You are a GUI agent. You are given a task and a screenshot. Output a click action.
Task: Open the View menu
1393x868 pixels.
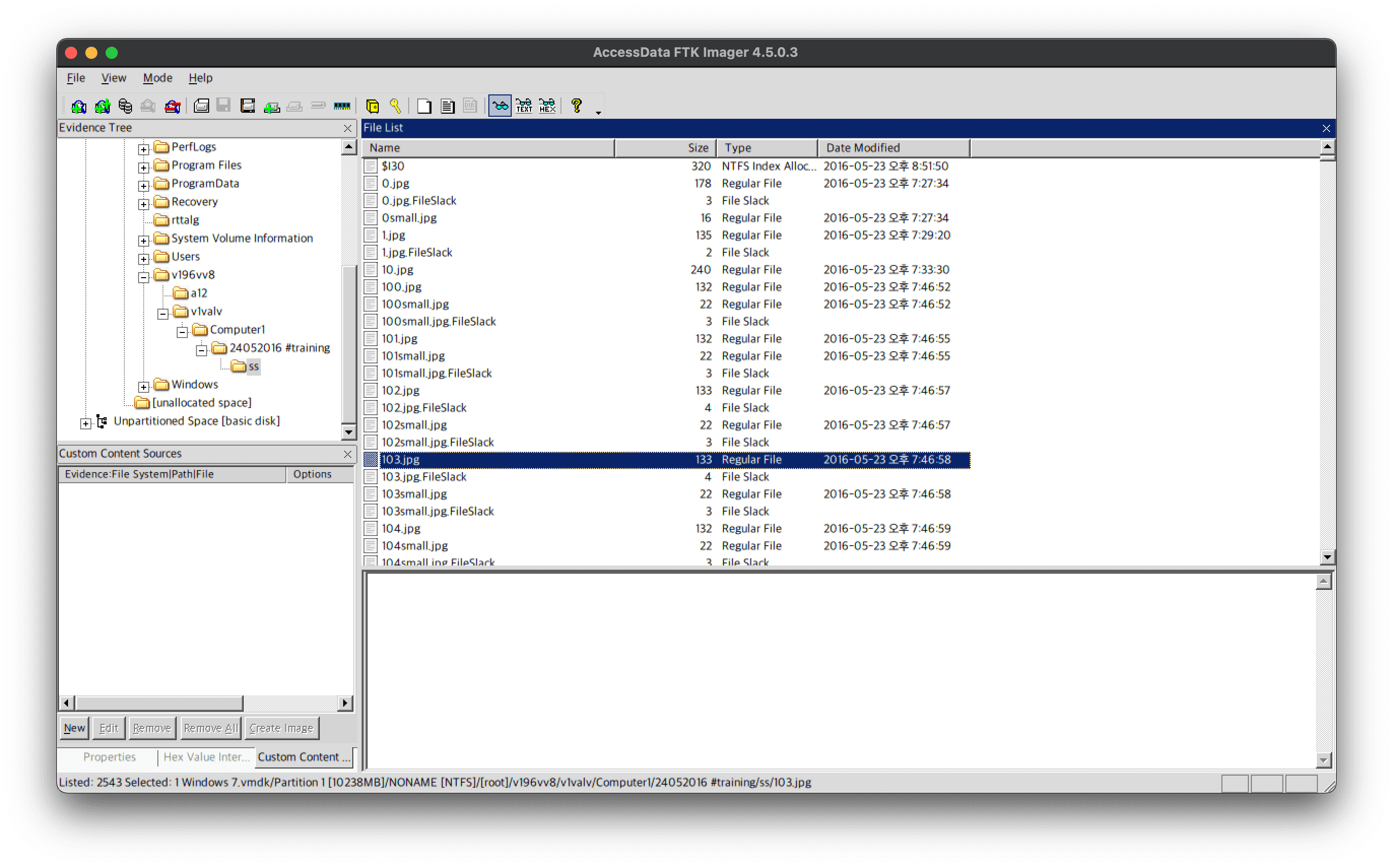pos(114,78)
